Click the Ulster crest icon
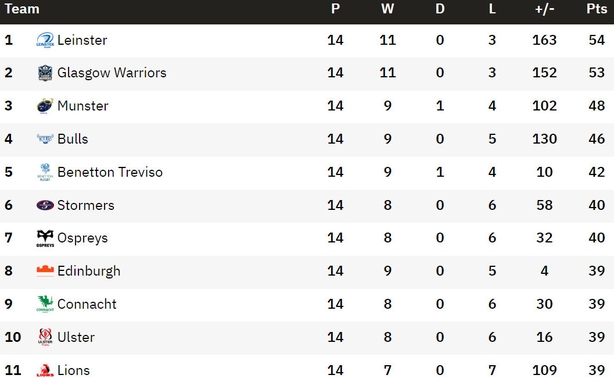 click(x=45, y=337)
